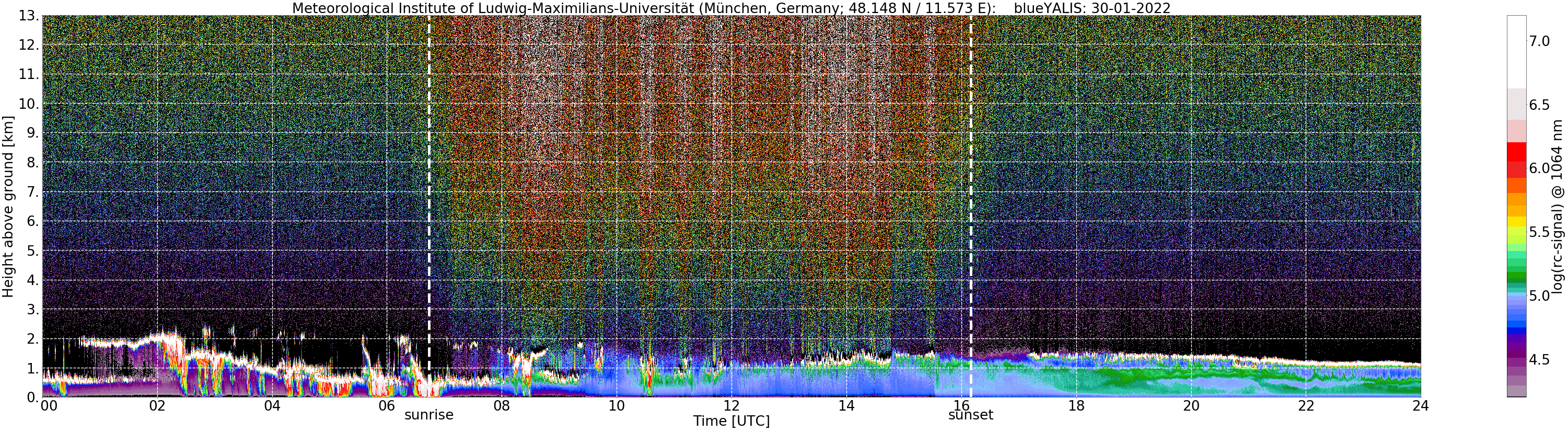Click the 'sunset' label below the time axis

point(970,415)
